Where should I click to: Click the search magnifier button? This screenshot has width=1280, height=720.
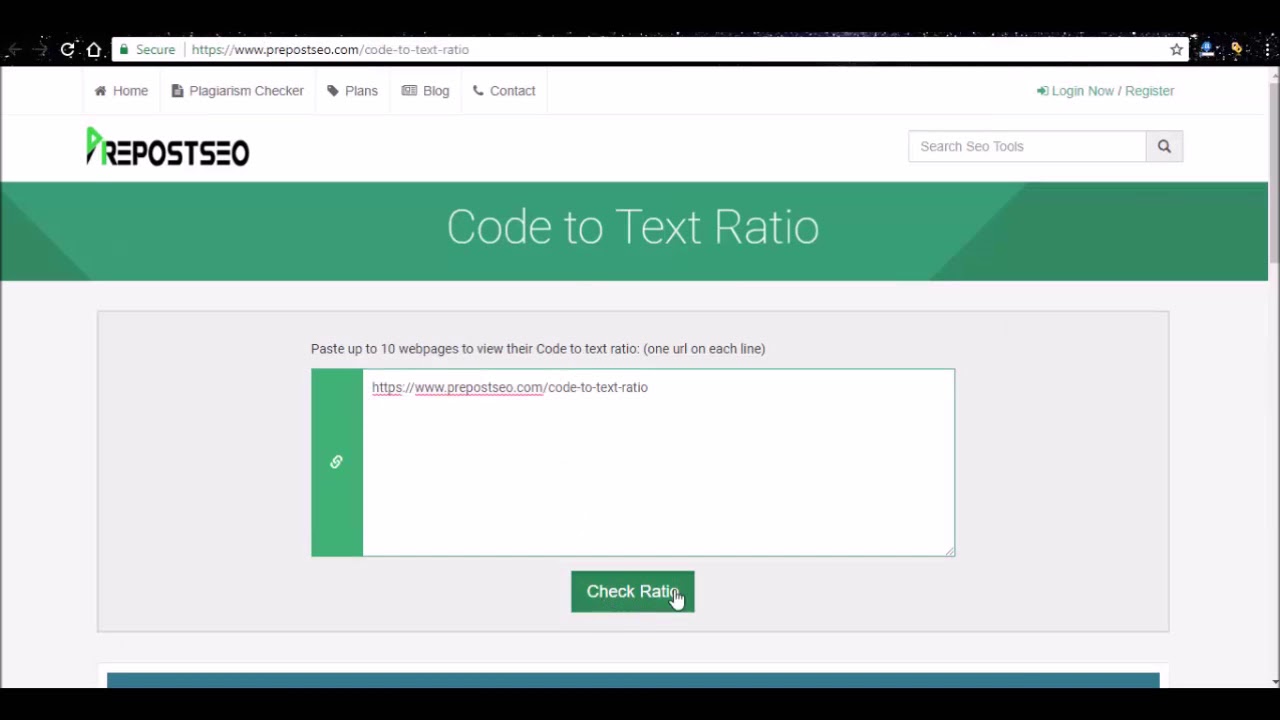(1164, 146)
